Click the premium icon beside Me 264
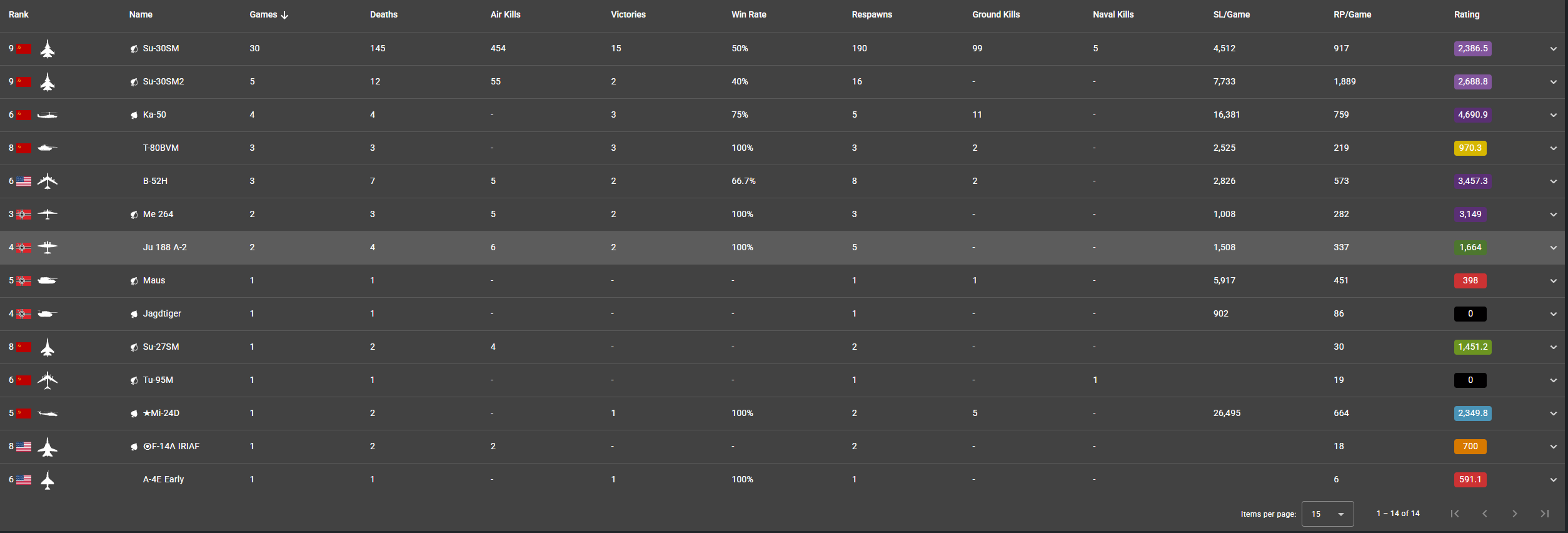The image size is (1568, 533). pos(134,215)
